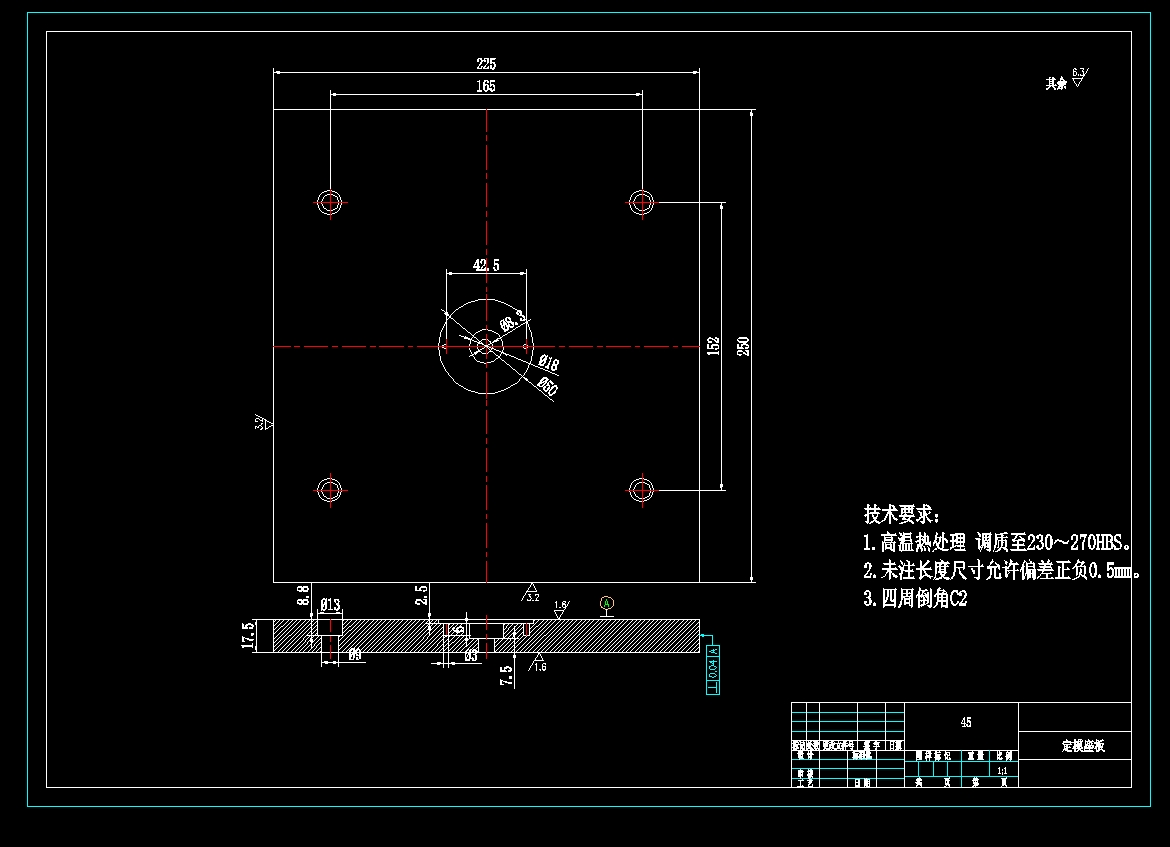Viewport: 1170px width, 847px height.
Task: Select the vertical 250 height dimension text
Action: pyautogui.click(x=743, y=346)
